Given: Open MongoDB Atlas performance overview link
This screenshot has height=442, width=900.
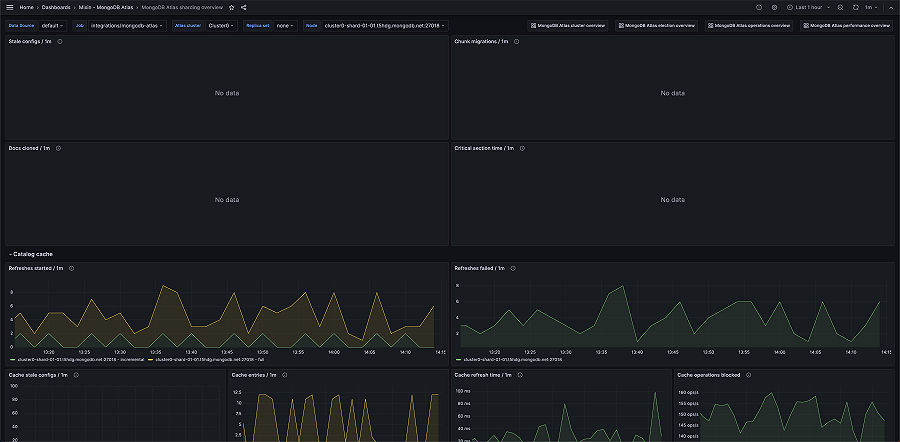Looking at the screenshot, I should [x=846, y=26].
